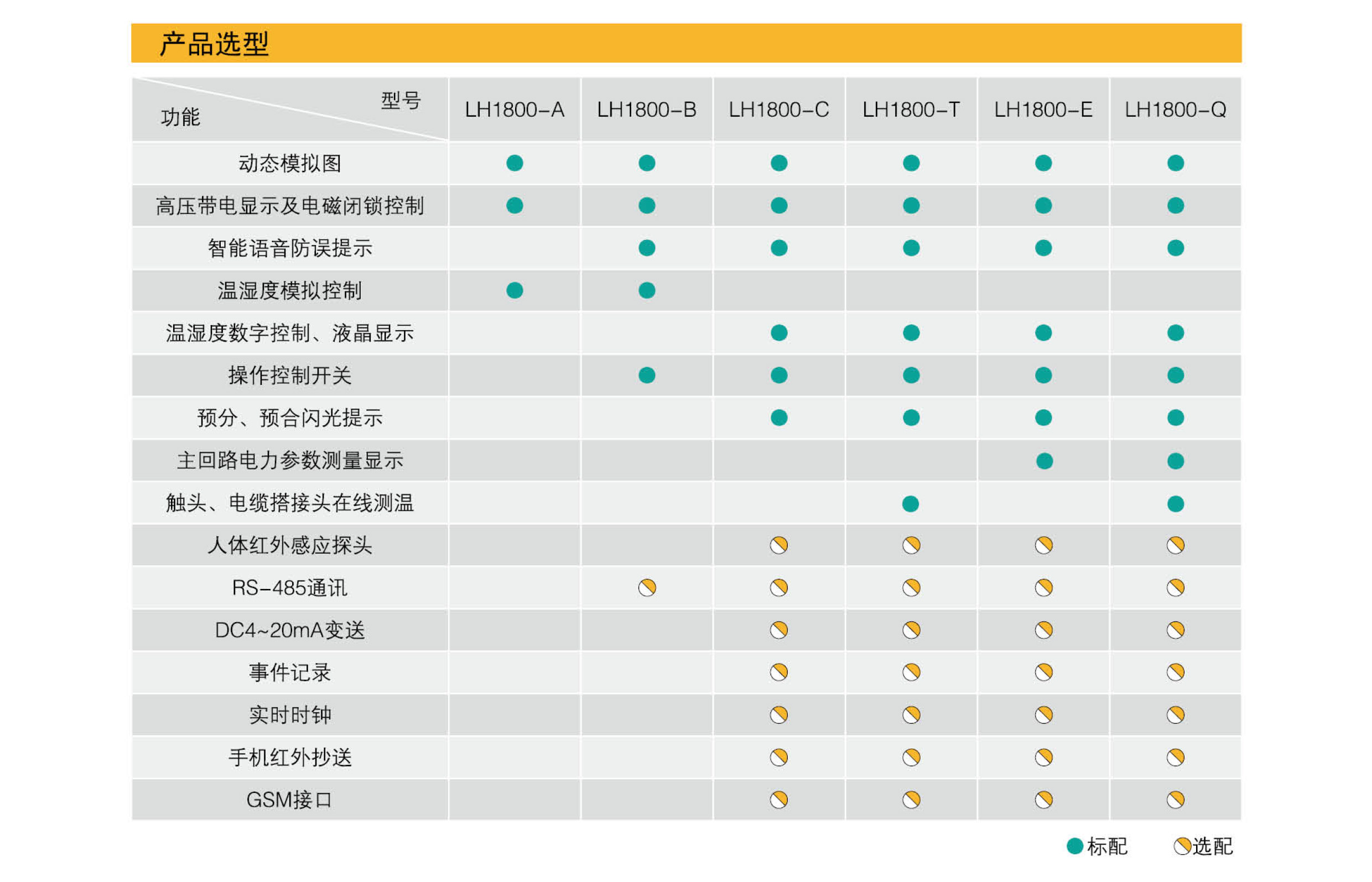The image size is (1372, 882).
Task: Select the LH1800-A column header
Action: [514, 109]
